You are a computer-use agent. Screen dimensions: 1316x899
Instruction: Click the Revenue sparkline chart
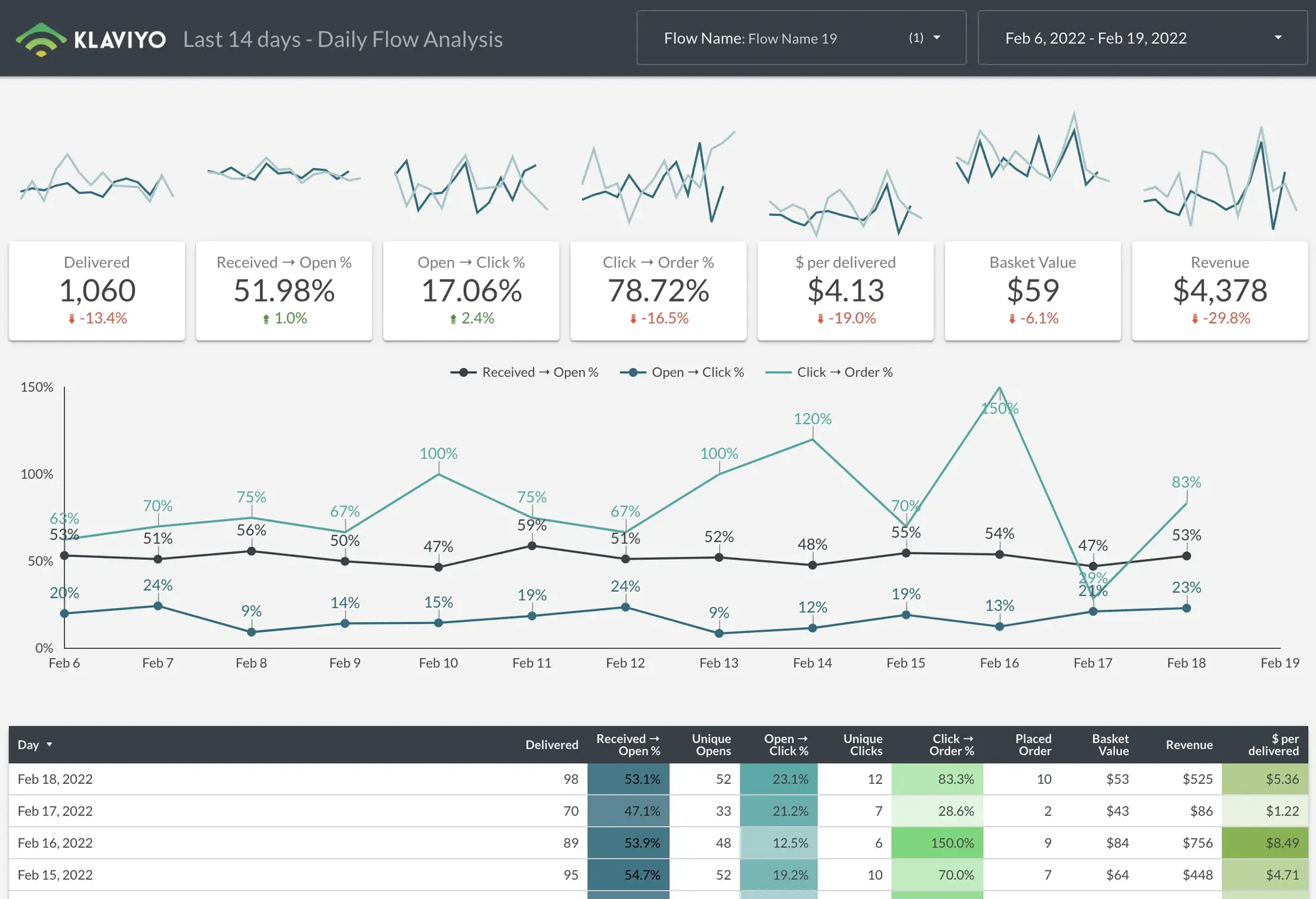coord(1220,178)
